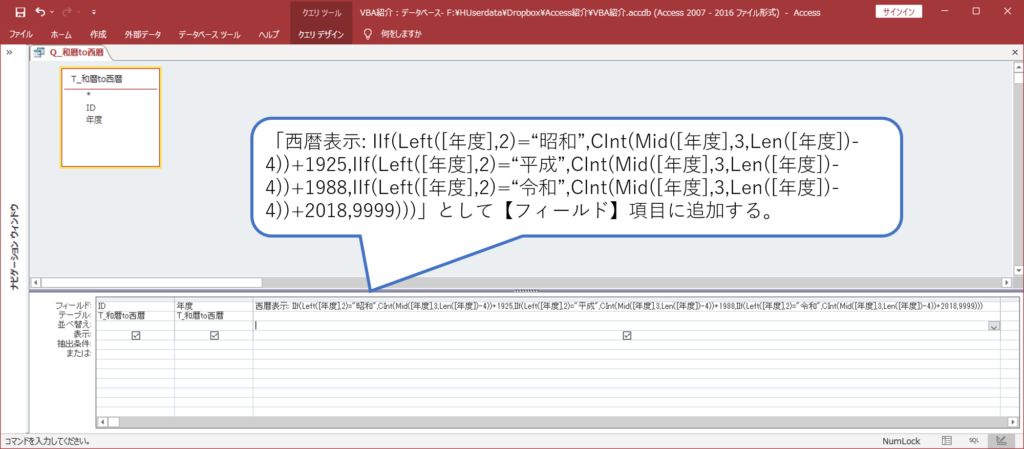Screen dimensions: 1024x449
Task: Click the 並べ替え cell under 年度 column
Action: (x=214, y=325)
